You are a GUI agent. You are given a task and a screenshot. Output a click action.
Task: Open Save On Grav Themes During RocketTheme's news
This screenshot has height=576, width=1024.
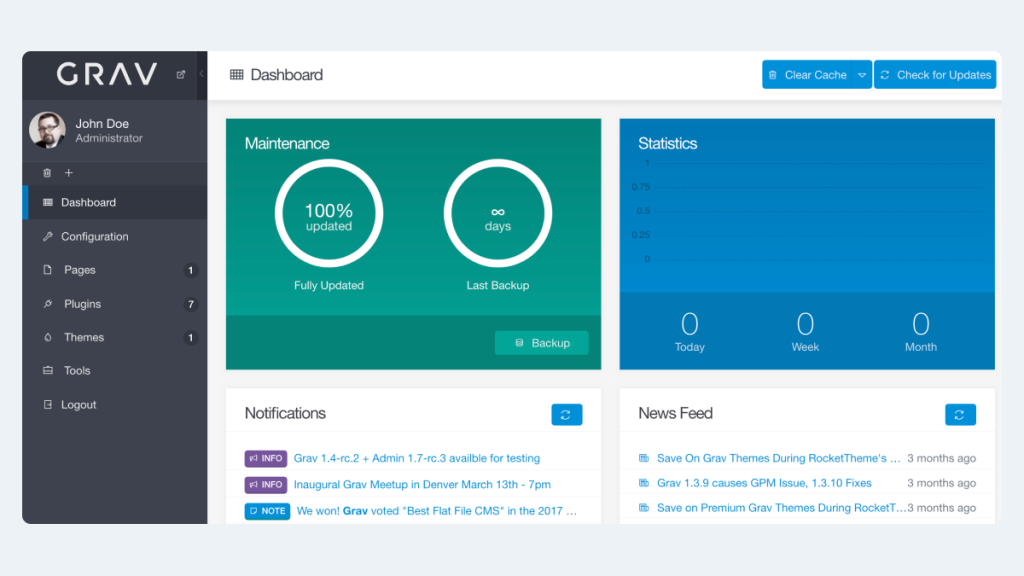(778, 458)
